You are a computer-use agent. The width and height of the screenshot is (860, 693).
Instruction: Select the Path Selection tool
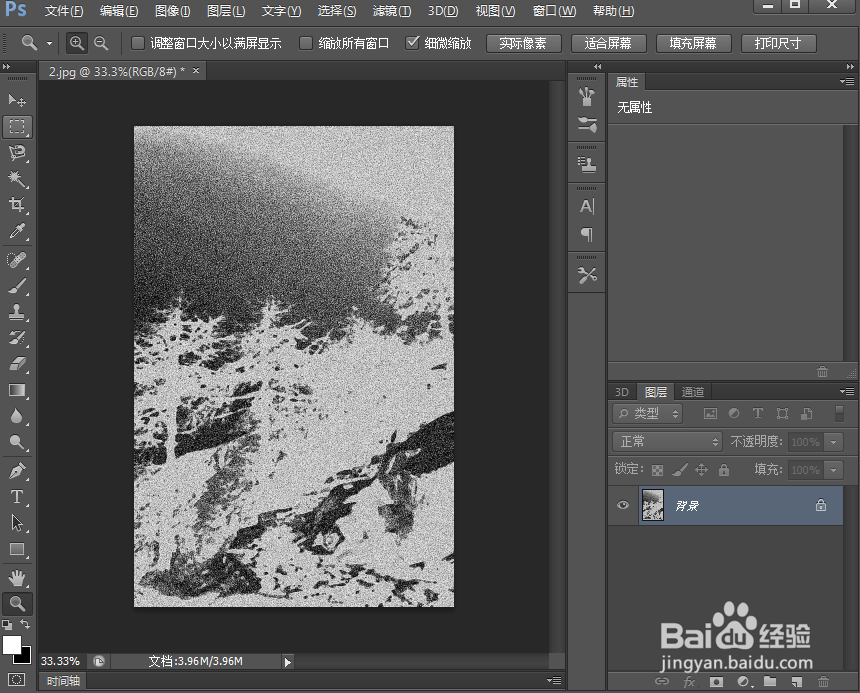[17, 523]
